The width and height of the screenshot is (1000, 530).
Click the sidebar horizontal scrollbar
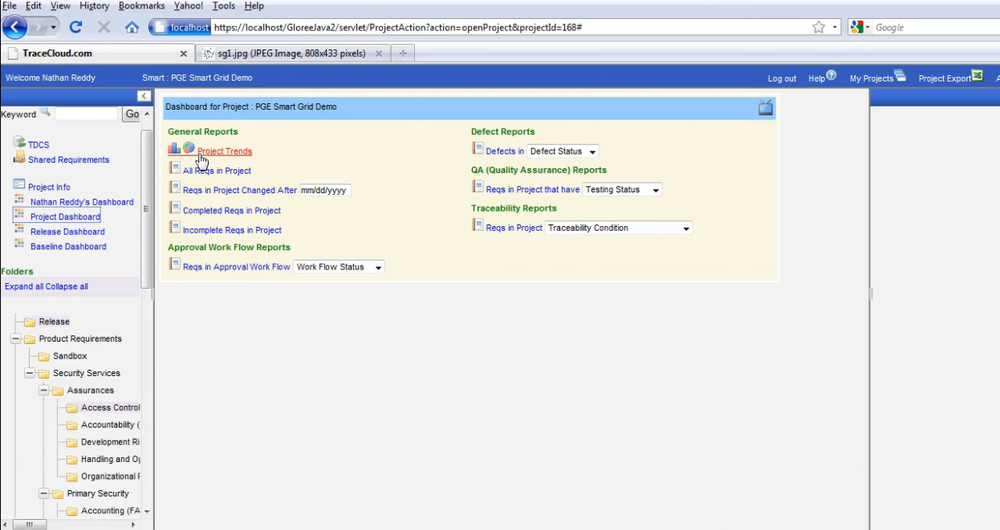(70, 524)
